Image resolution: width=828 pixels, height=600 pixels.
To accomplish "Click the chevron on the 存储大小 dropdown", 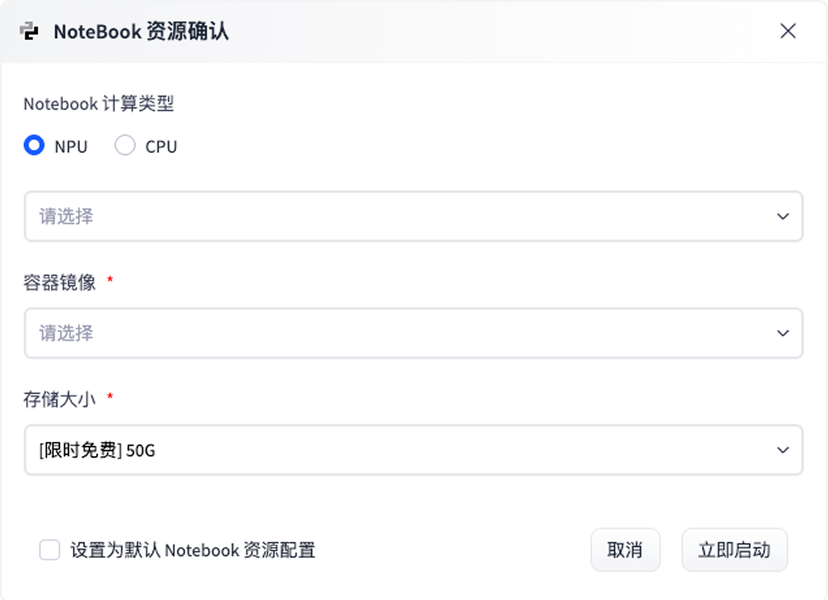I will [783, 450].
